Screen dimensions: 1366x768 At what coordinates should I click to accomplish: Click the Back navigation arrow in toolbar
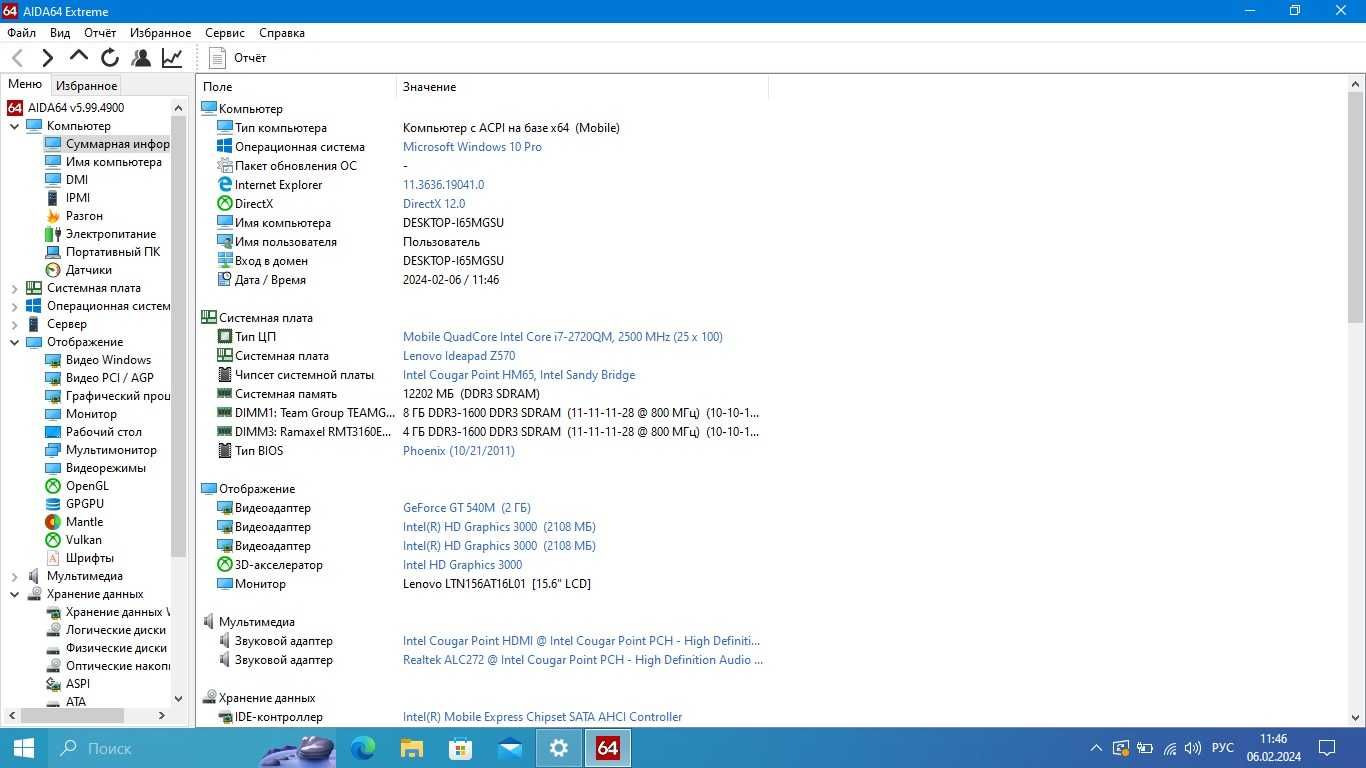(17, 58)
